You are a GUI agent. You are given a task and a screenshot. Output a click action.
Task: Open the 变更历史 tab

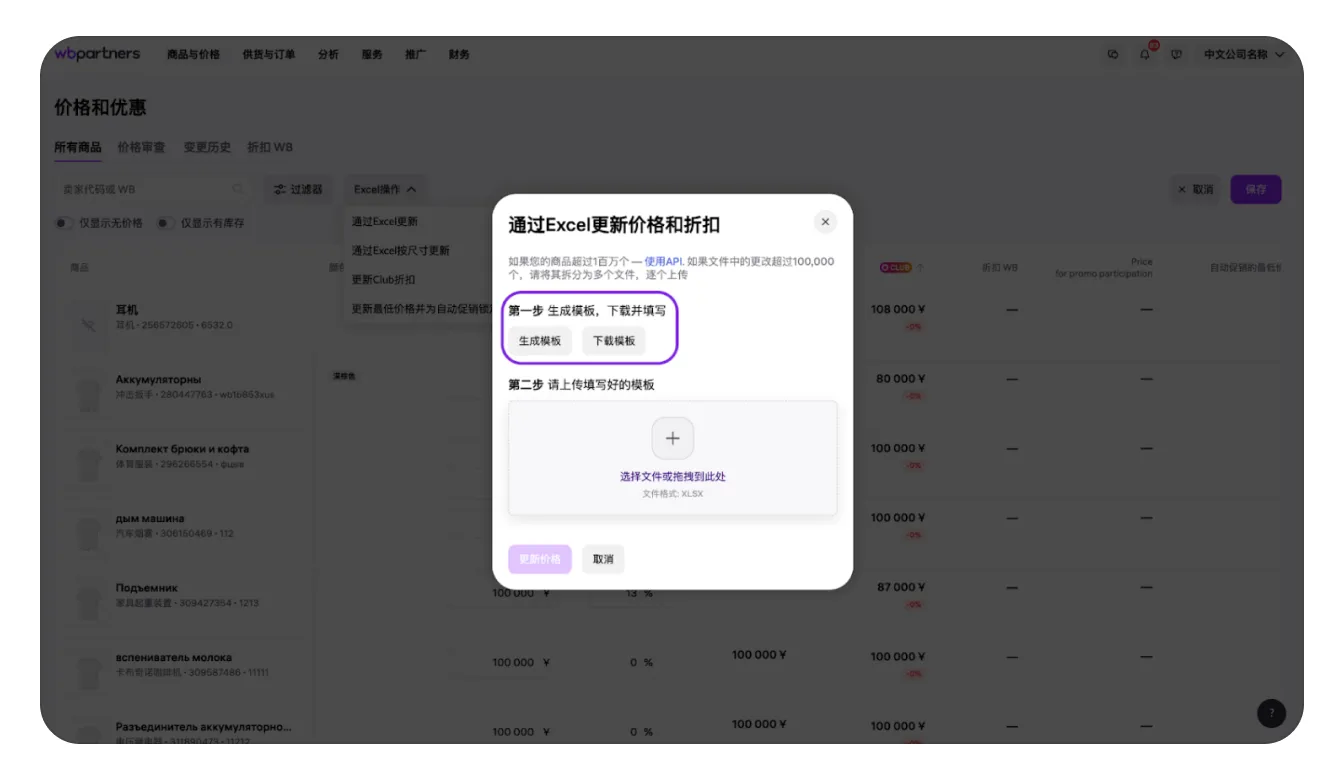[x=207, y=147]
